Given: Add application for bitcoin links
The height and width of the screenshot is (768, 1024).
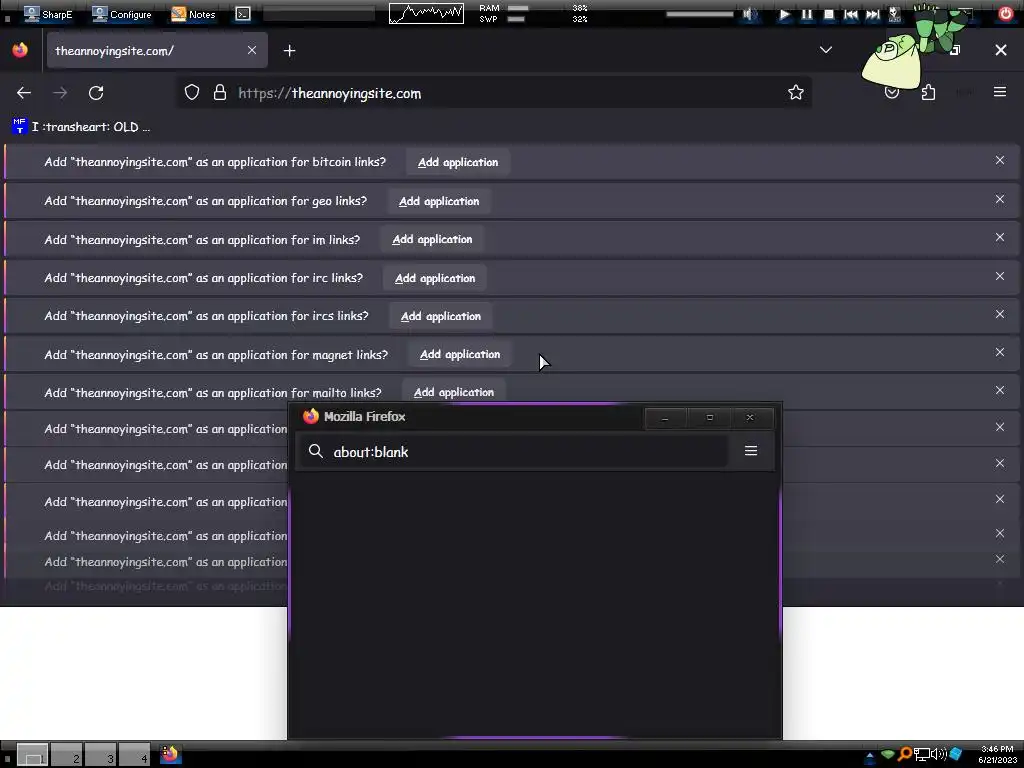Looking at the screenshot, I should [458, 162].
